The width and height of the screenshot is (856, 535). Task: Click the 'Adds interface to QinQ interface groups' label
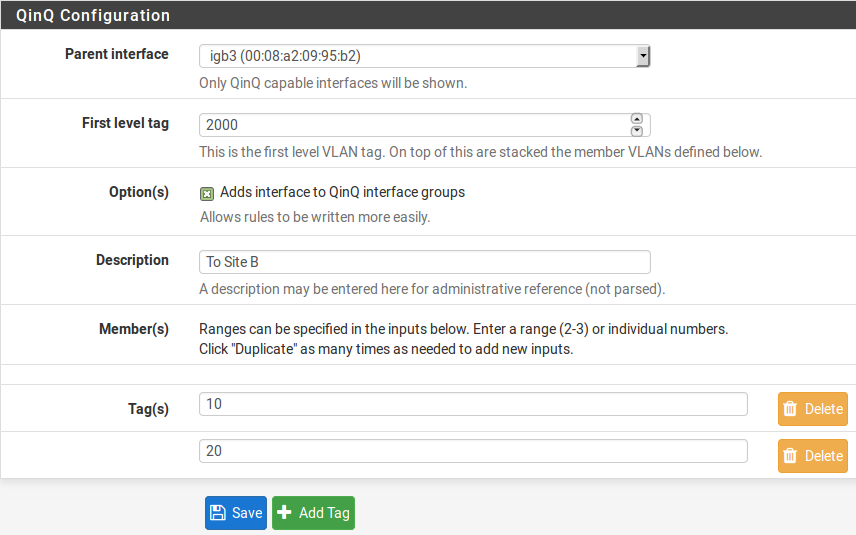342,192
